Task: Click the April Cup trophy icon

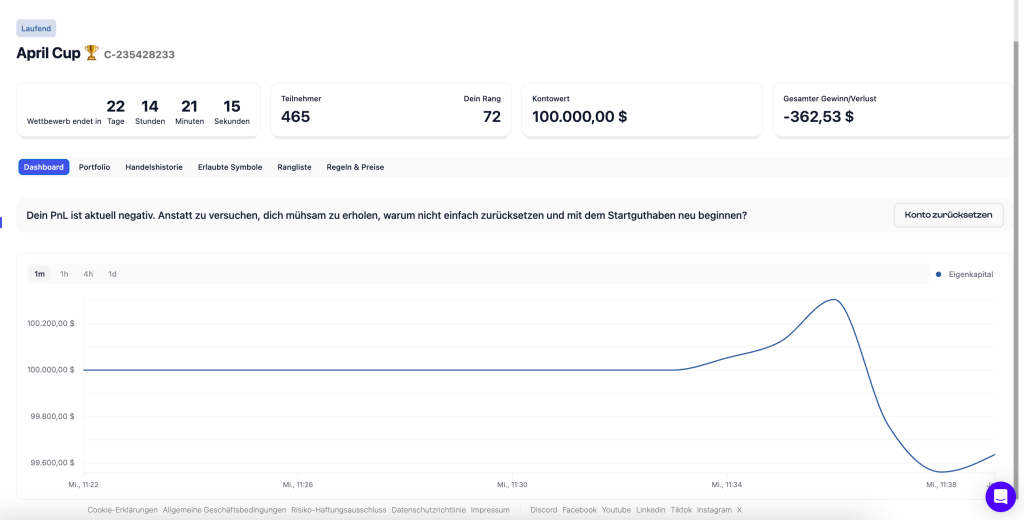Action: [x=91, y=53]
